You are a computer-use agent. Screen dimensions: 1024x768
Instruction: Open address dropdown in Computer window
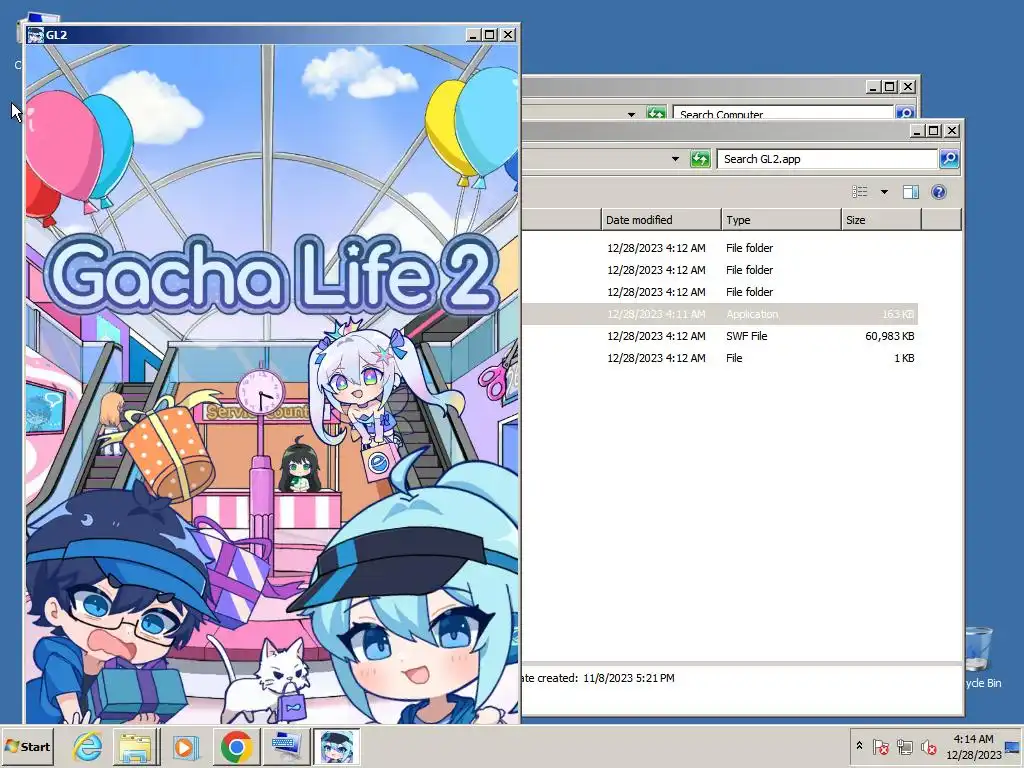coord(631,114)
